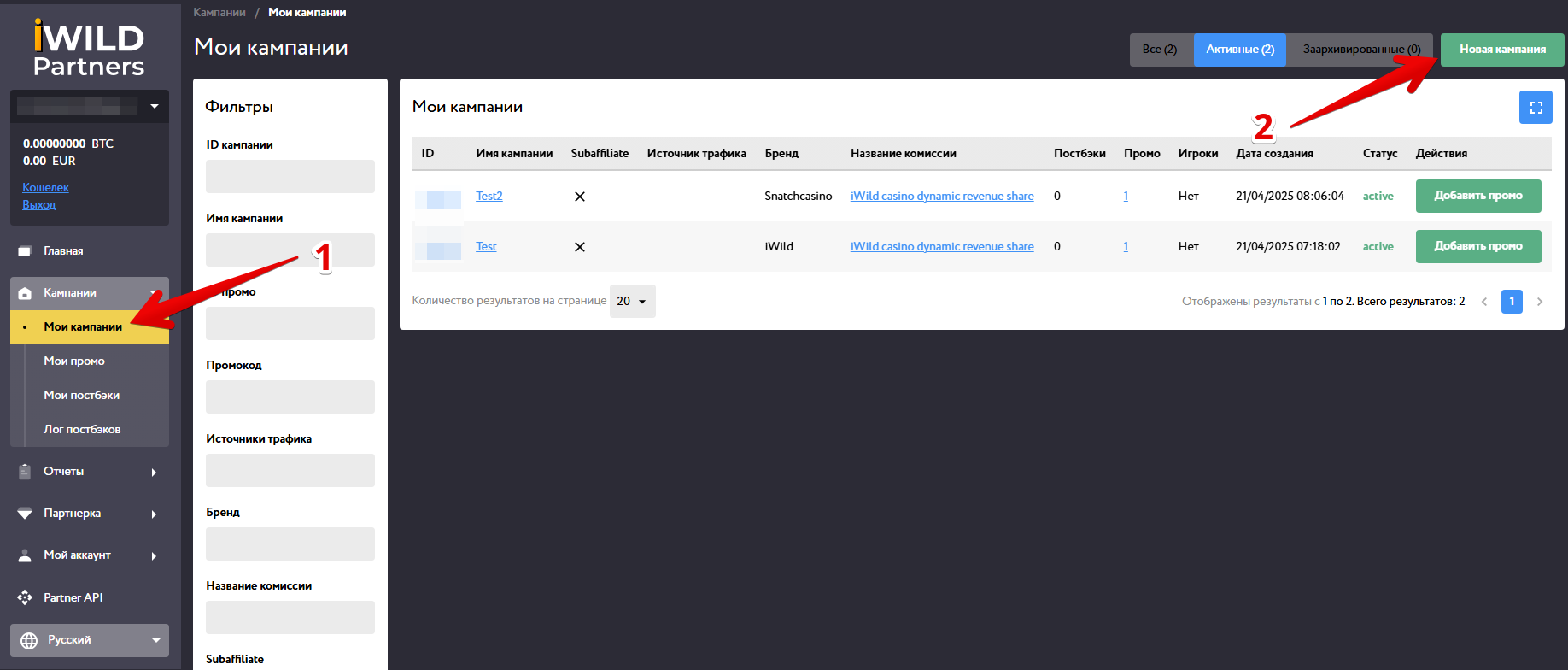1568x670 pixels.
Task: Open the Test campaign link
Action: tap(486, 246)
